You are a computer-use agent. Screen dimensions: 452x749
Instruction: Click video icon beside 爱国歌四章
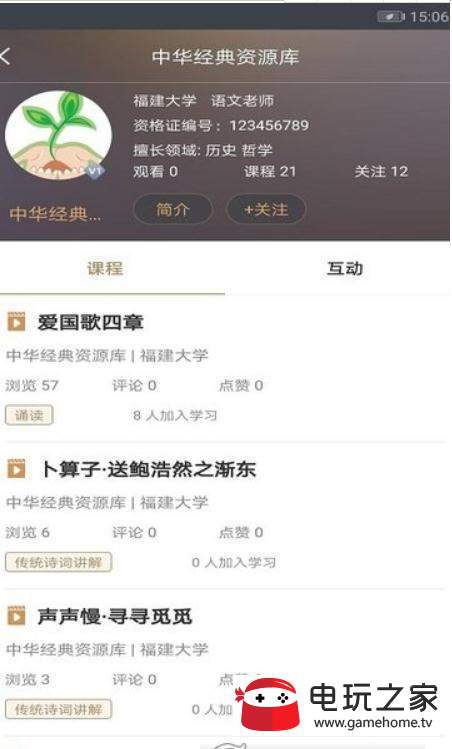click(16, 322)
